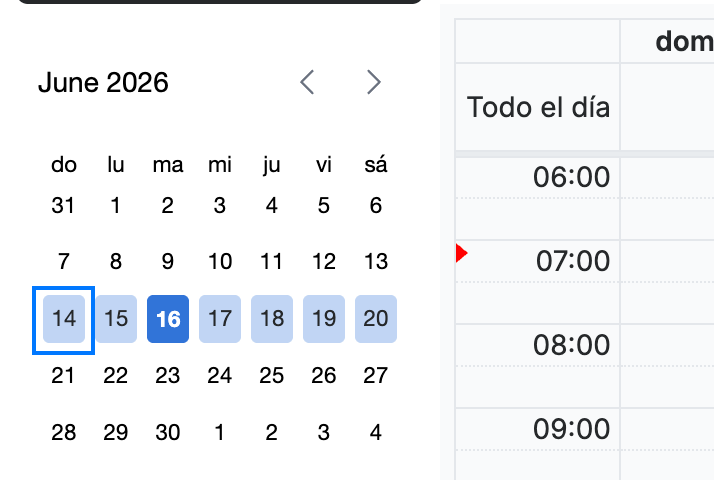Select June 14 in mini calendar
714x480 pixels.
(64, 319)
